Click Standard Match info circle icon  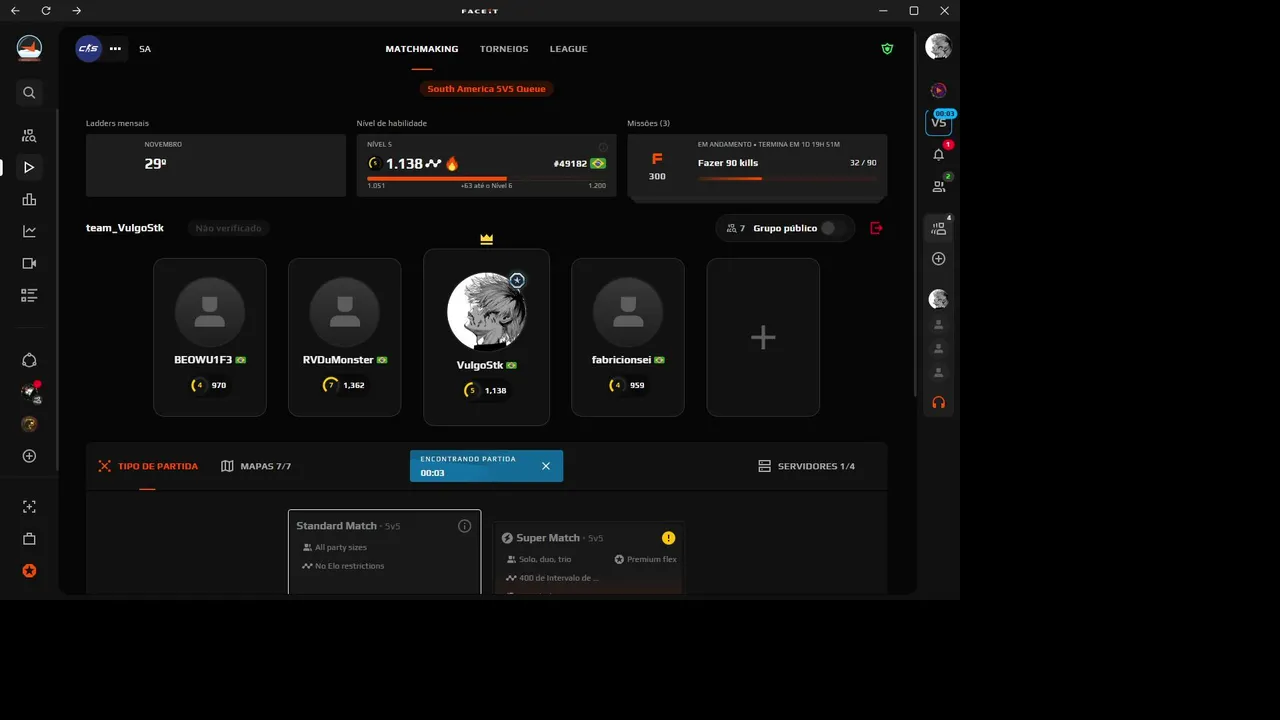(x=464, y=526)
